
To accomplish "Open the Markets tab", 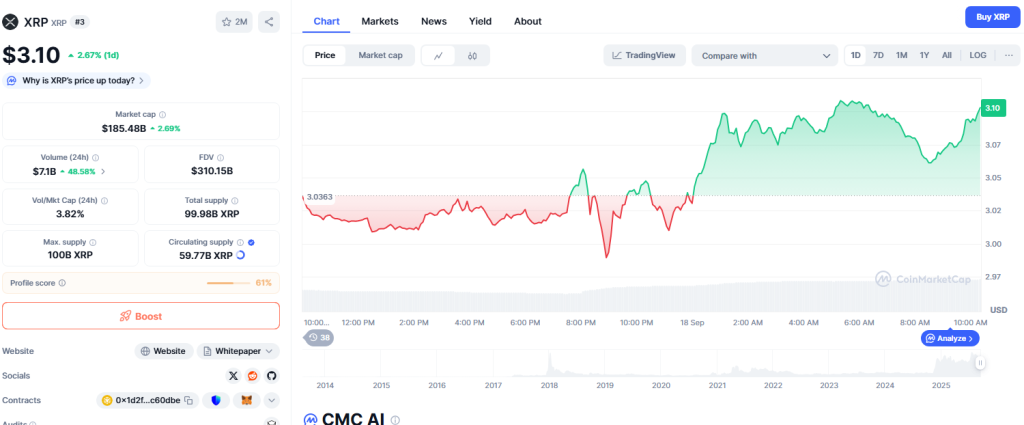I will click(379, 21).
